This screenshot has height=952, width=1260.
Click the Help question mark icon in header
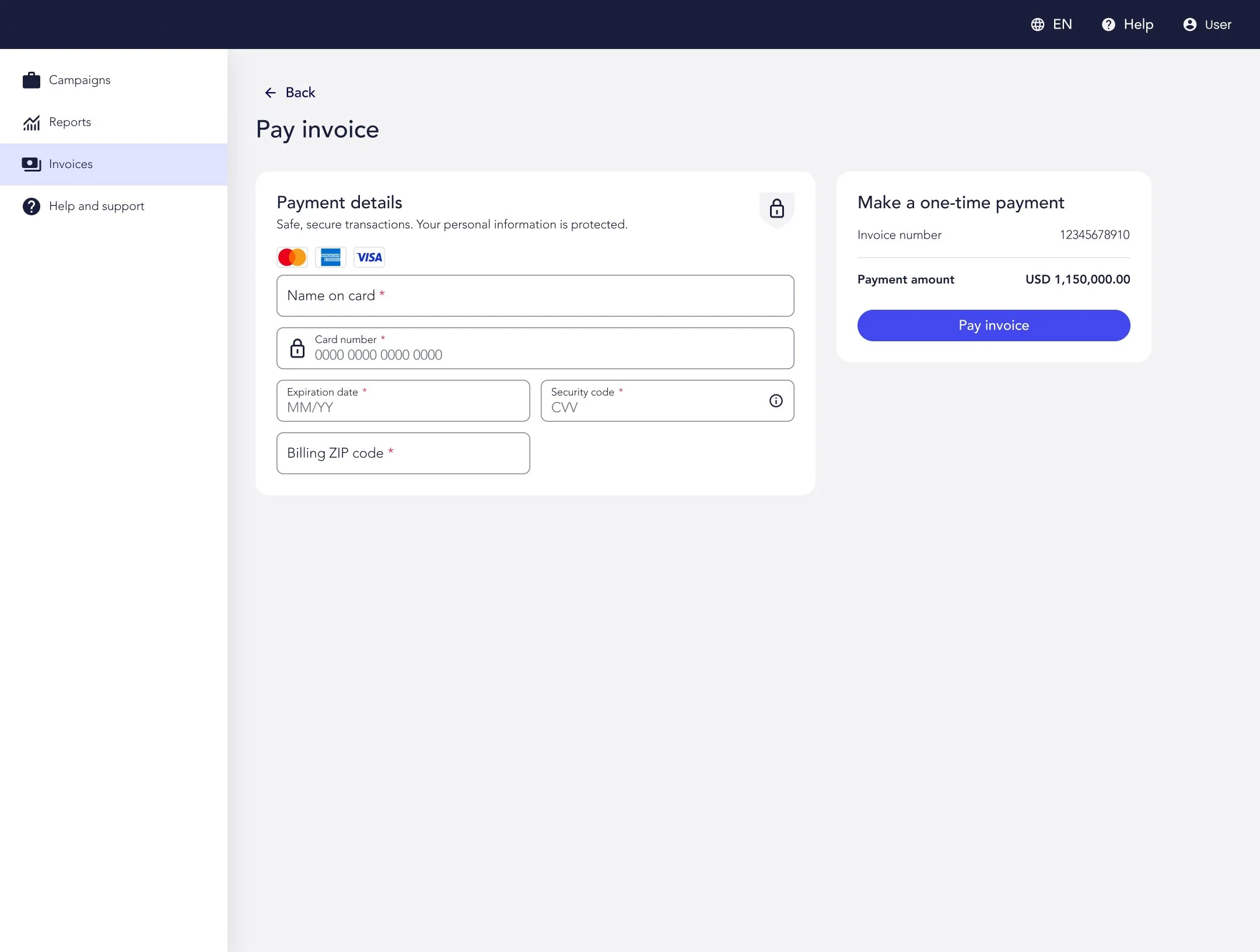1108,24
